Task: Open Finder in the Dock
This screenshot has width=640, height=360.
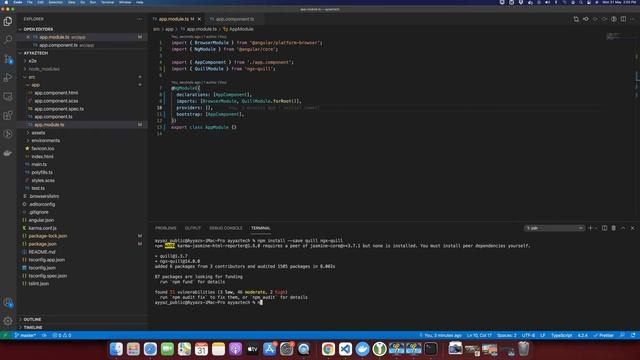Action: click(116, 349)
